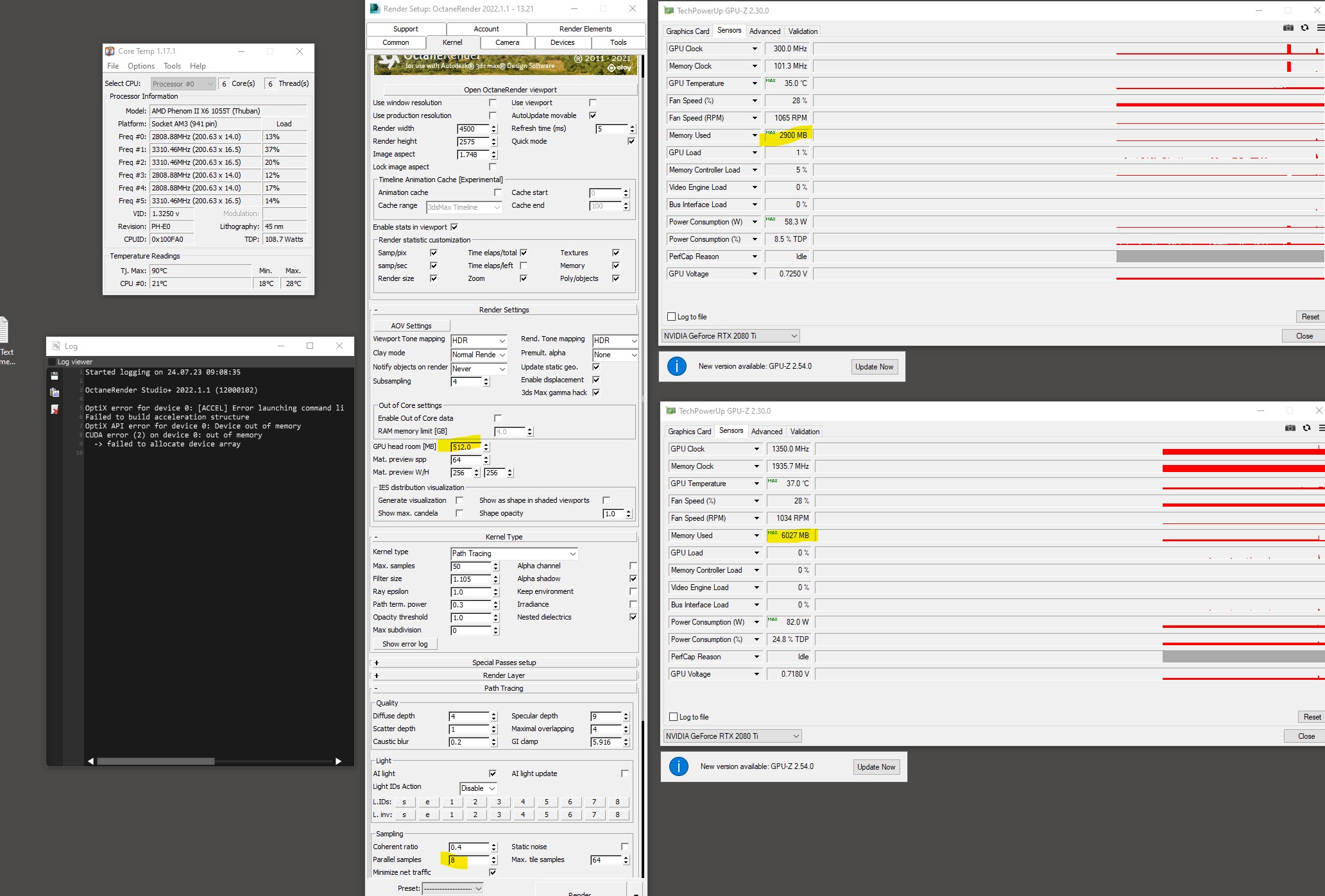Click screenshot camera icon in top GPU-Z

[x=1288, y=28]
